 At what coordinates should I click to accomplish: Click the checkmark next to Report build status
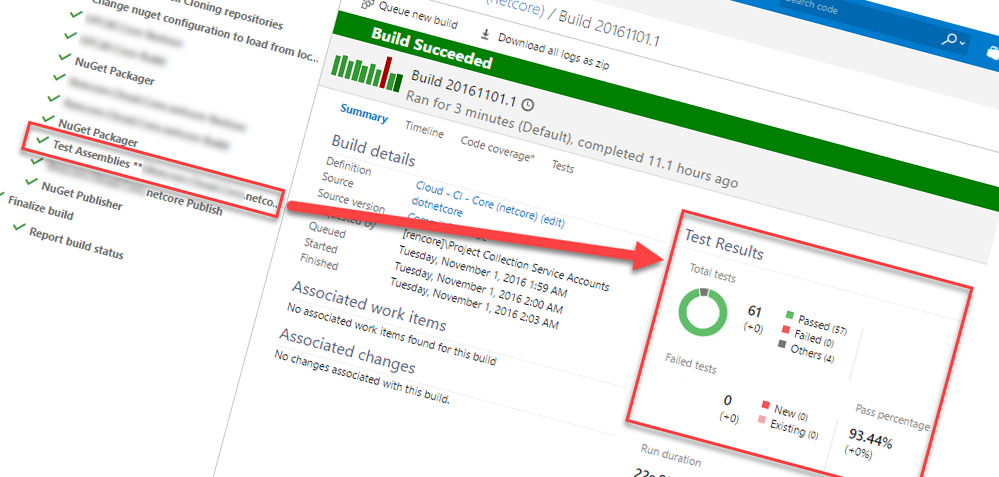pos(19,229)
